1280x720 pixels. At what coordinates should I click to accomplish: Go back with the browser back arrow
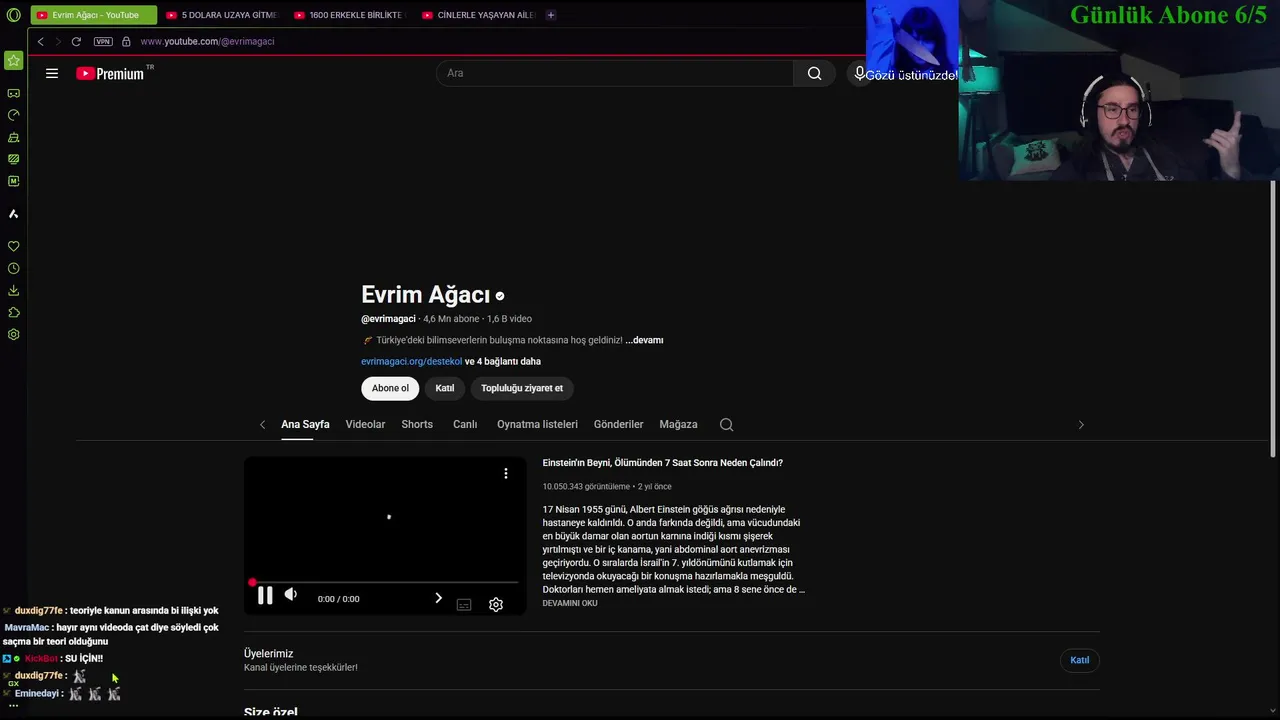coord(41,41)
